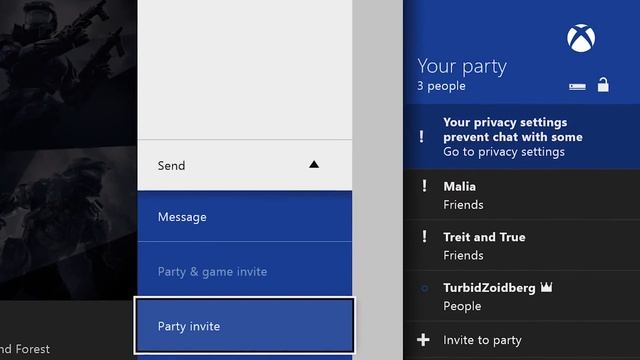Click the crown icon next to TurbidZoidberg
The height and width of the screenshot is (360, 640).
(x=547, y=287)
